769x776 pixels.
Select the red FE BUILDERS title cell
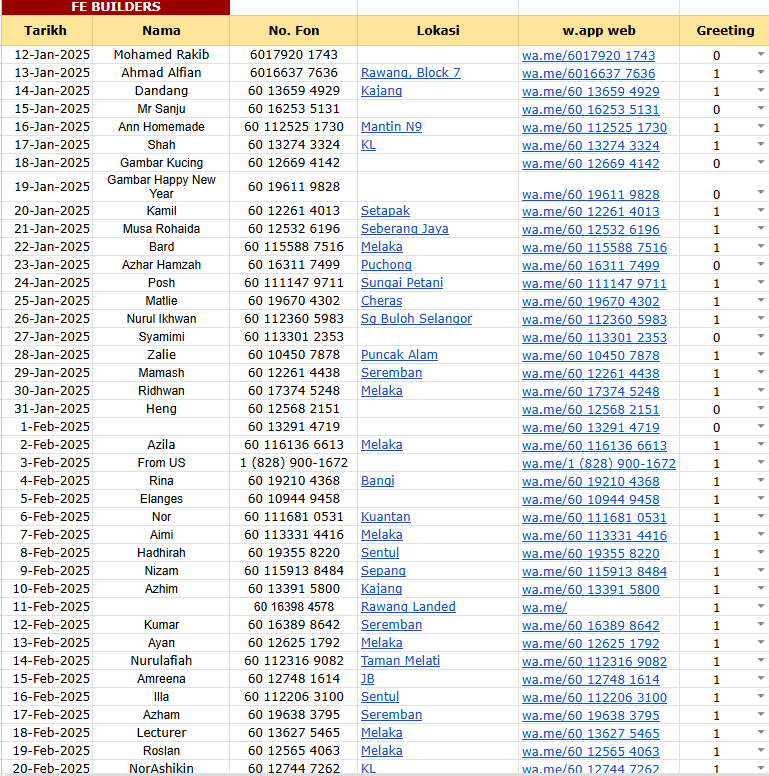click(x=115, y=7)
